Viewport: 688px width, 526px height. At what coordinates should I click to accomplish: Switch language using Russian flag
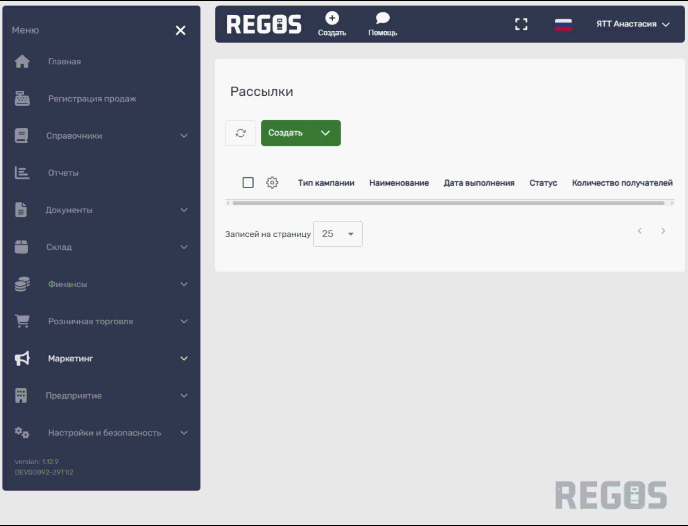click(564, 24)
